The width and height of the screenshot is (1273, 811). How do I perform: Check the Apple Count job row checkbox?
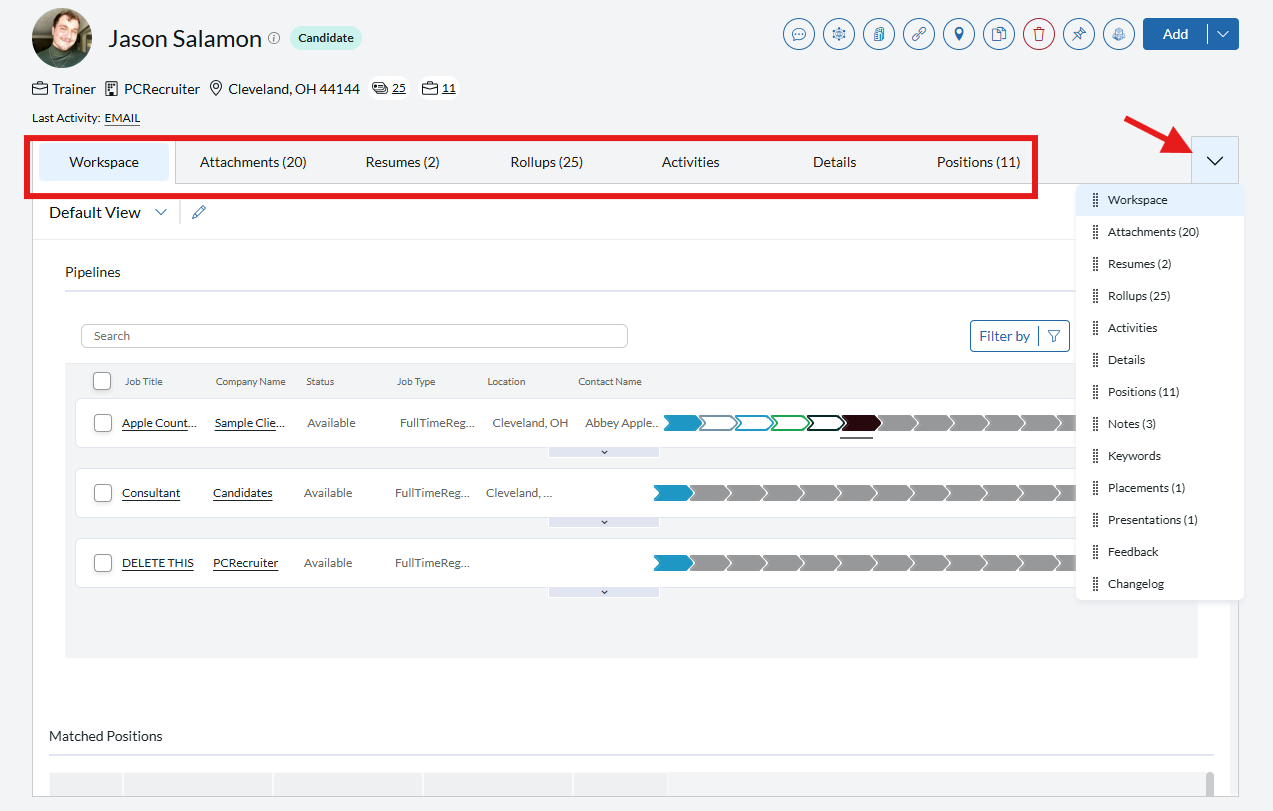103,423
